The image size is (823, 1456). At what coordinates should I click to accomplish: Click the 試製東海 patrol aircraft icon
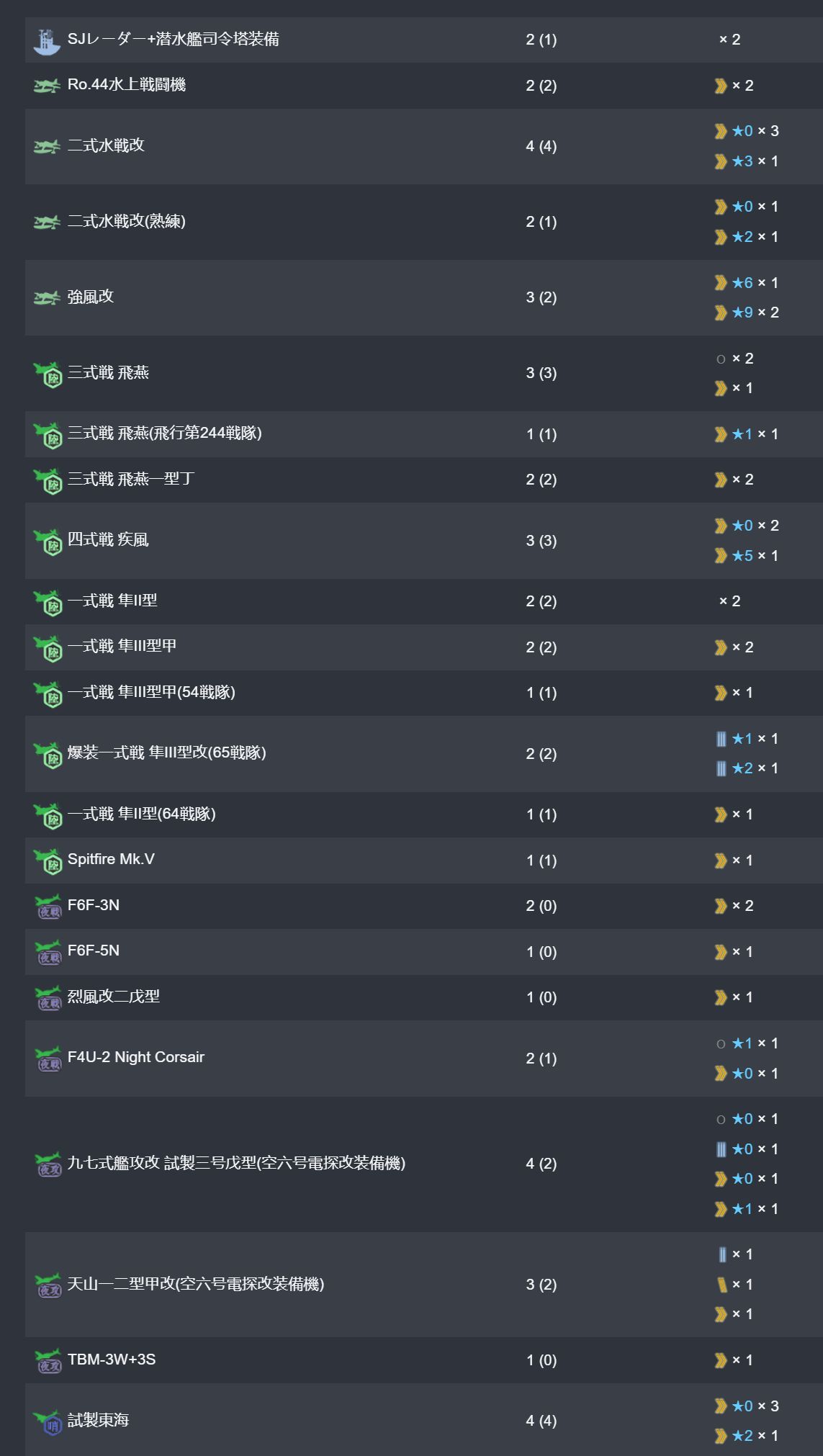coord(48,1421)
